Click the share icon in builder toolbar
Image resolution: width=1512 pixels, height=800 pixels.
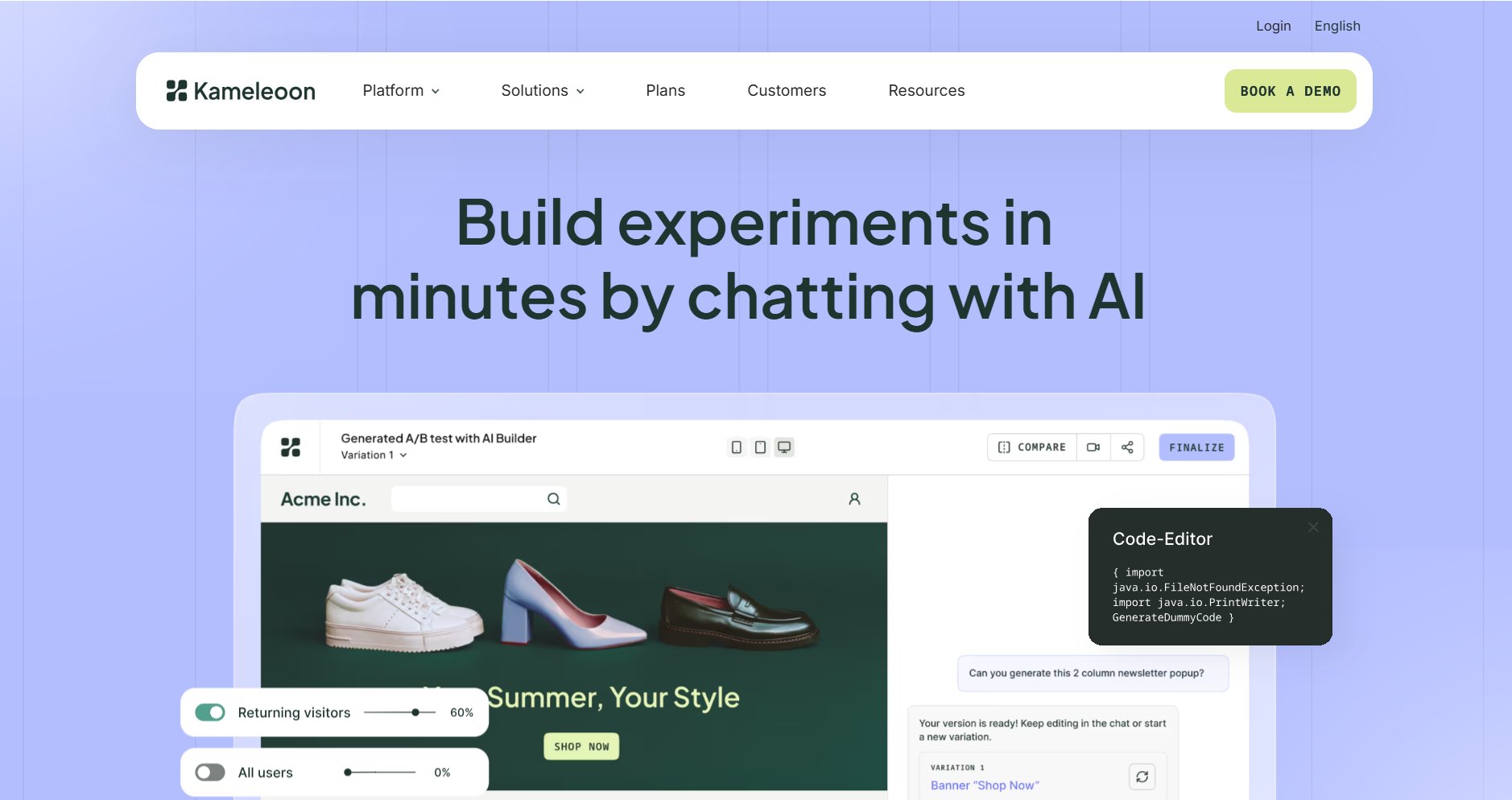tap(1127, 447)
